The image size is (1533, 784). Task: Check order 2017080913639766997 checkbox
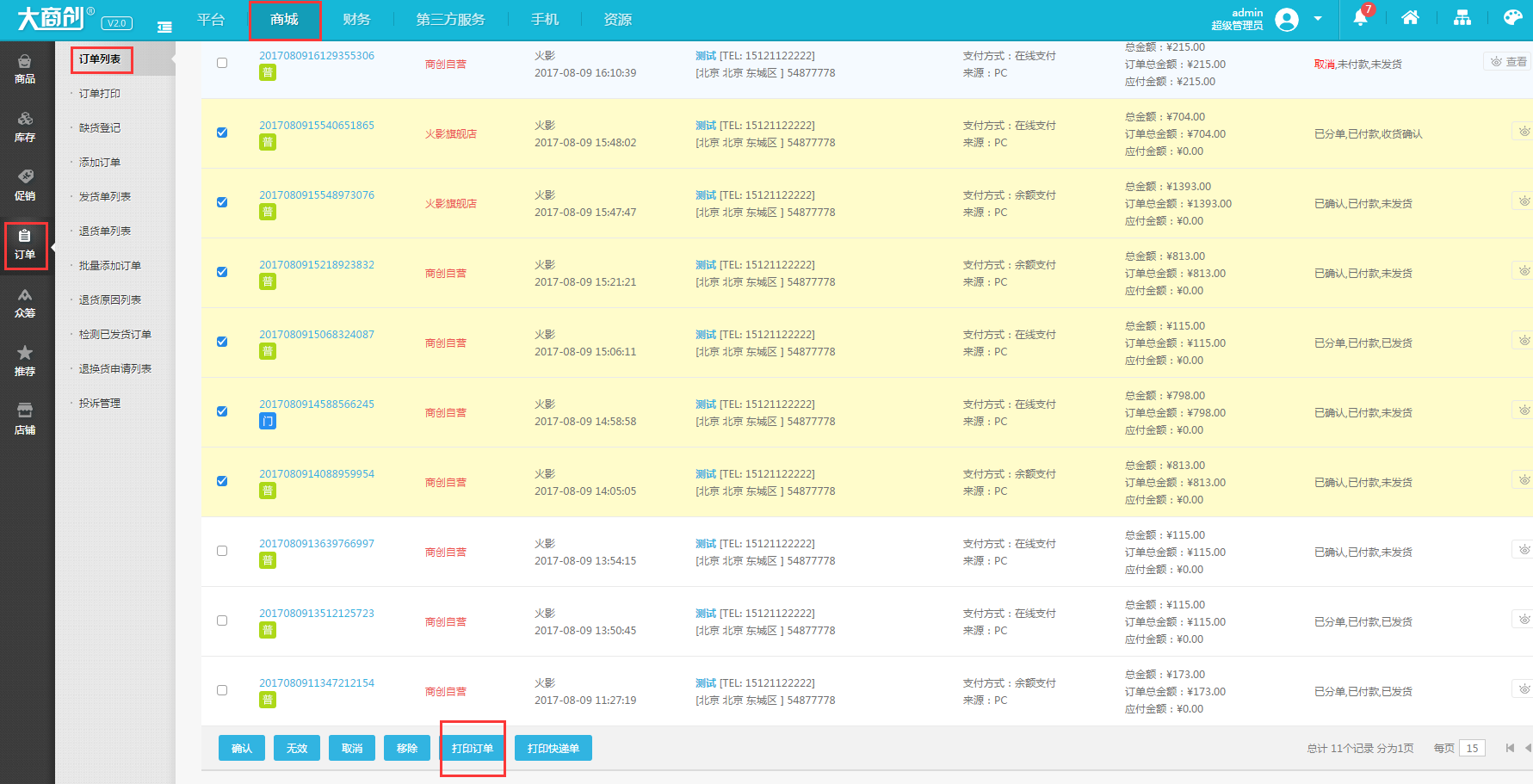pyautogui.click(x=222, y=551)
